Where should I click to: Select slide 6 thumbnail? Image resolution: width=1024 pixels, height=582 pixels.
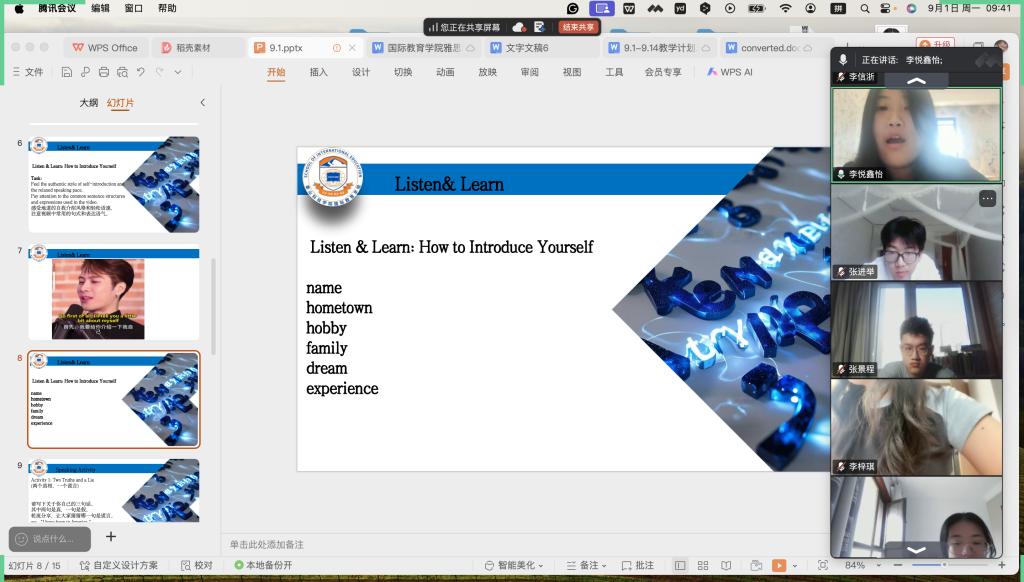click(x=114, y=184)
